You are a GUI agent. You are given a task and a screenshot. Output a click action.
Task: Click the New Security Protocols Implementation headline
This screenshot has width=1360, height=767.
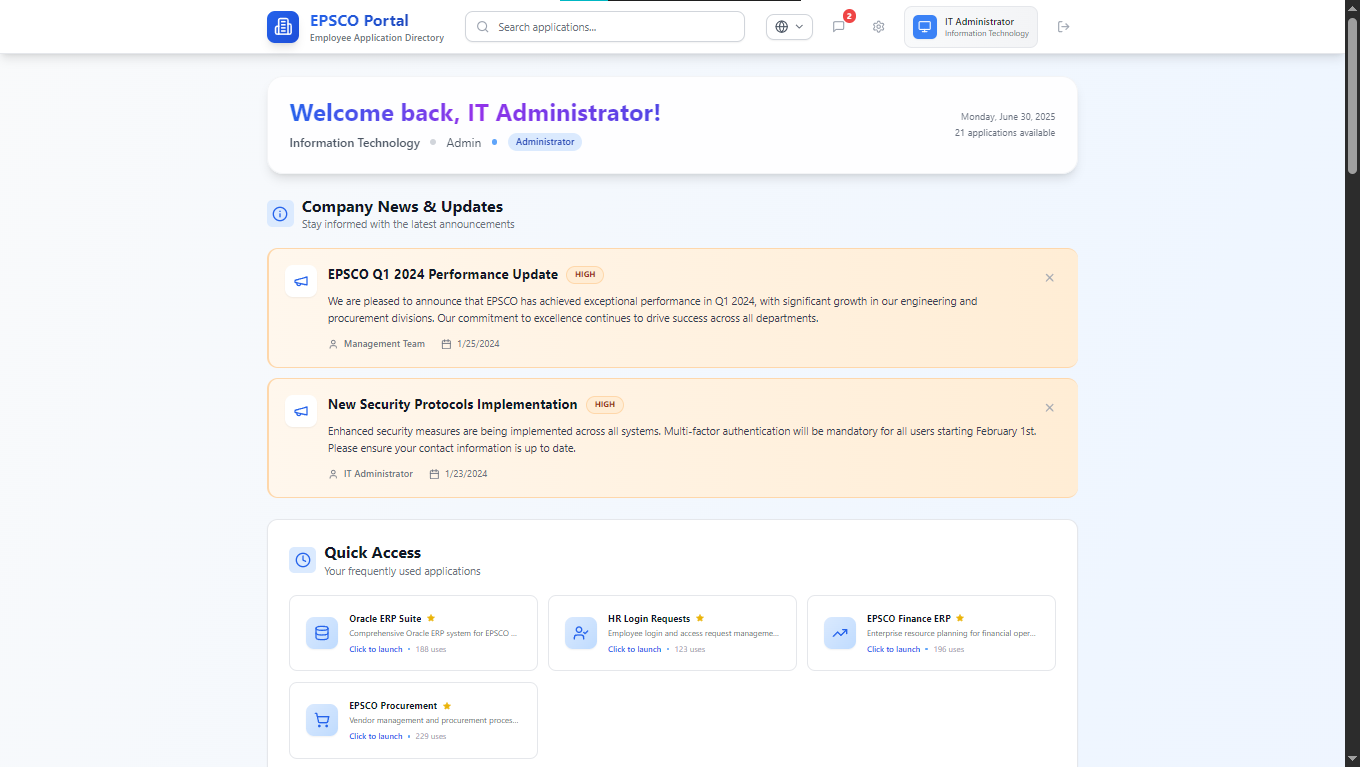(x=453, y=404)
